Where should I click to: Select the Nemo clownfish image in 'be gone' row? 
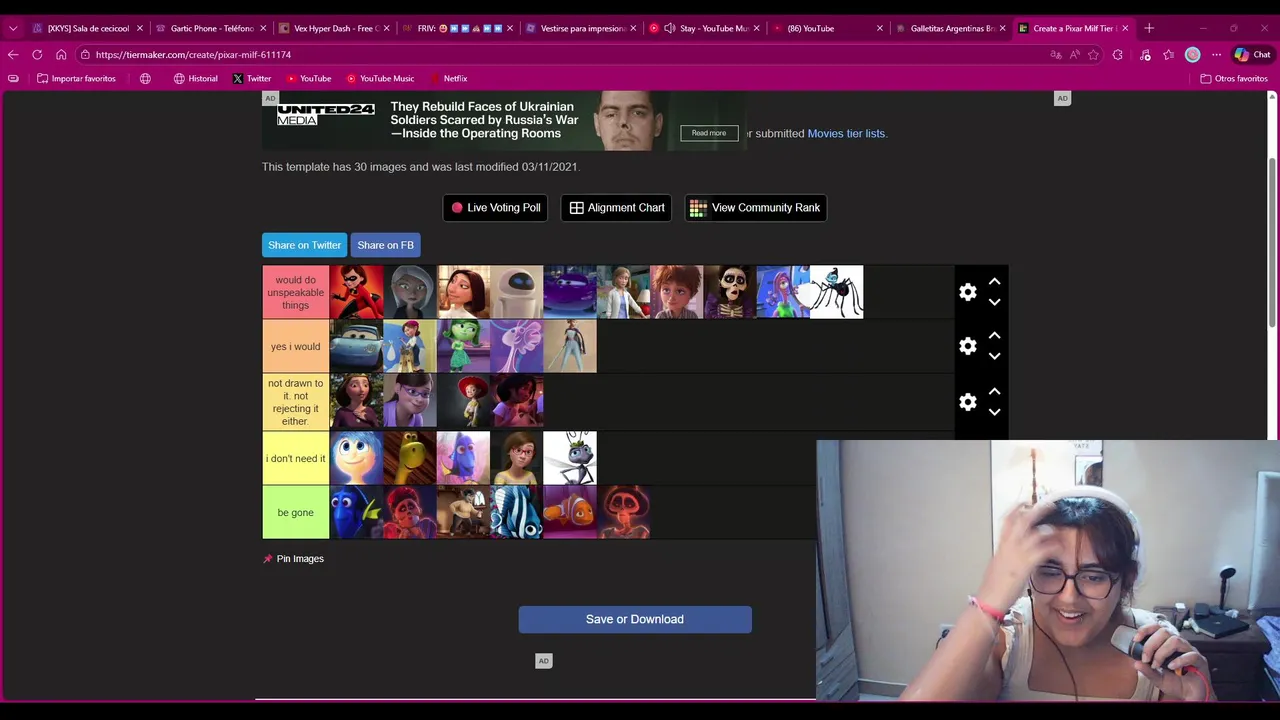tap(570, 512)
